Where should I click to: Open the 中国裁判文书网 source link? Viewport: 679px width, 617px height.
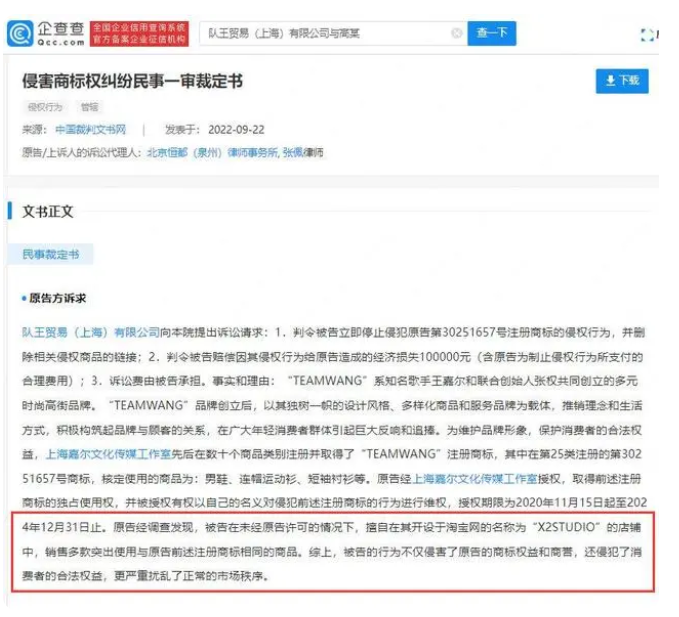click(91, 129)
